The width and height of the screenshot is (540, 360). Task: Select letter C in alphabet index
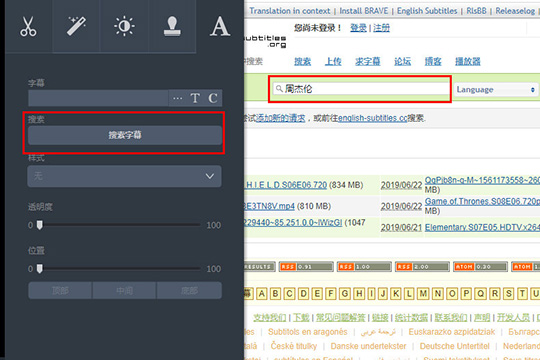pyautogui.click(x=289, y=294)
